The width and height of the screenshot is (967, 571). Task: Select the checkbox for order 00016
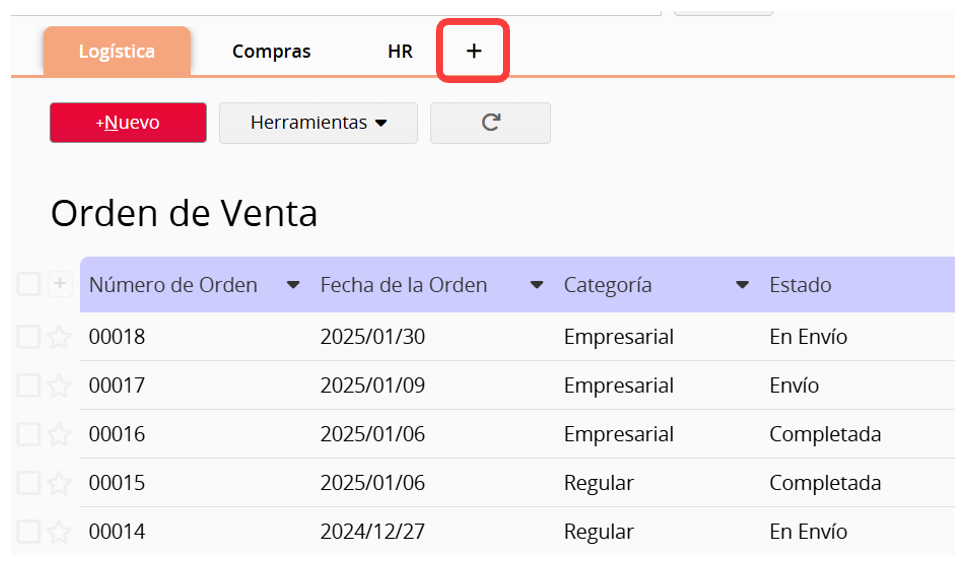[28, 435]
